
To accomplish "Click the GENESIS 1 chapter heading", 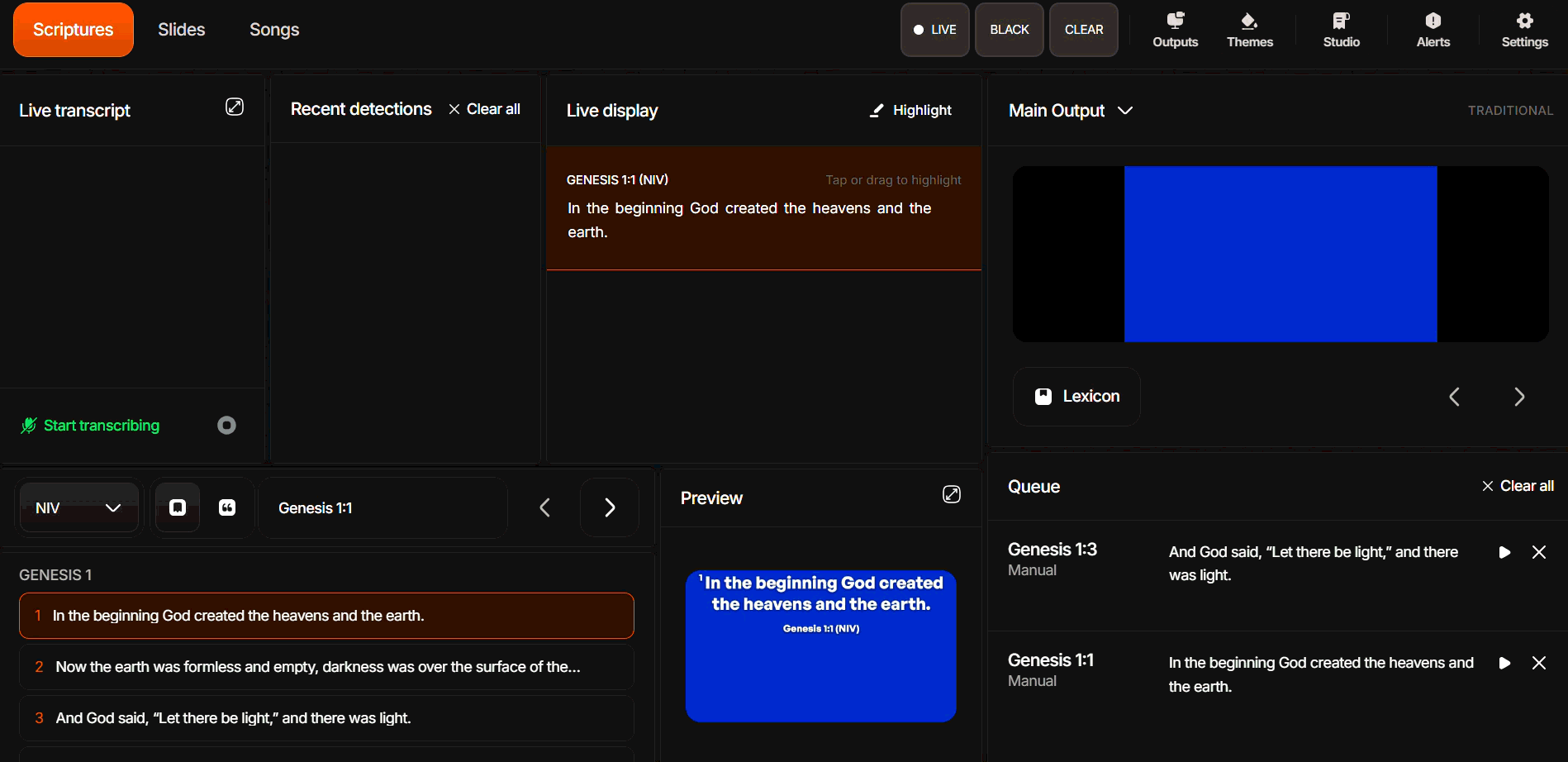I will click(x=55, y=575).
